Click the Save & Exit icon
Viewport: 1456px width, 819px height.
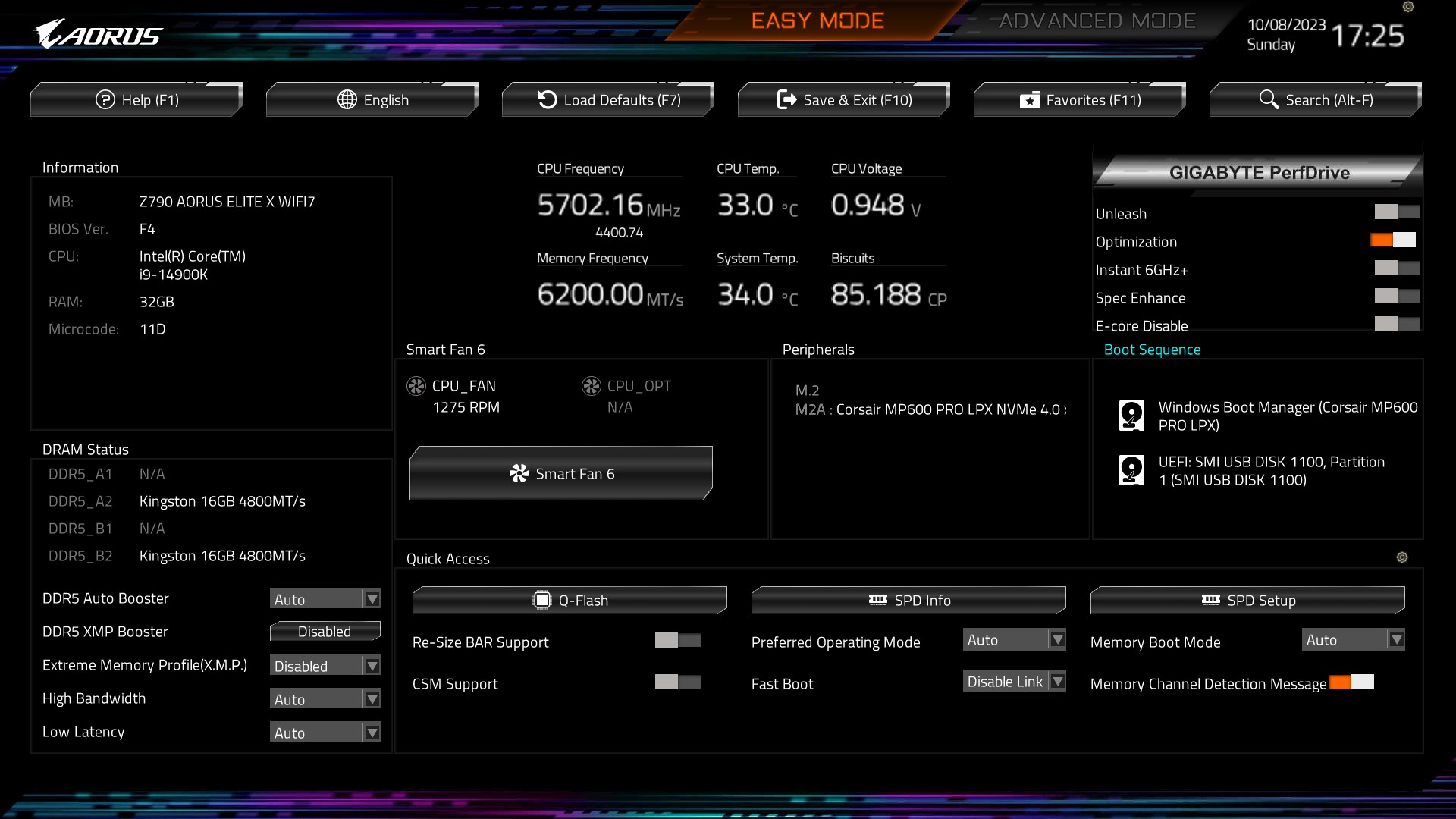pos(786,99)
